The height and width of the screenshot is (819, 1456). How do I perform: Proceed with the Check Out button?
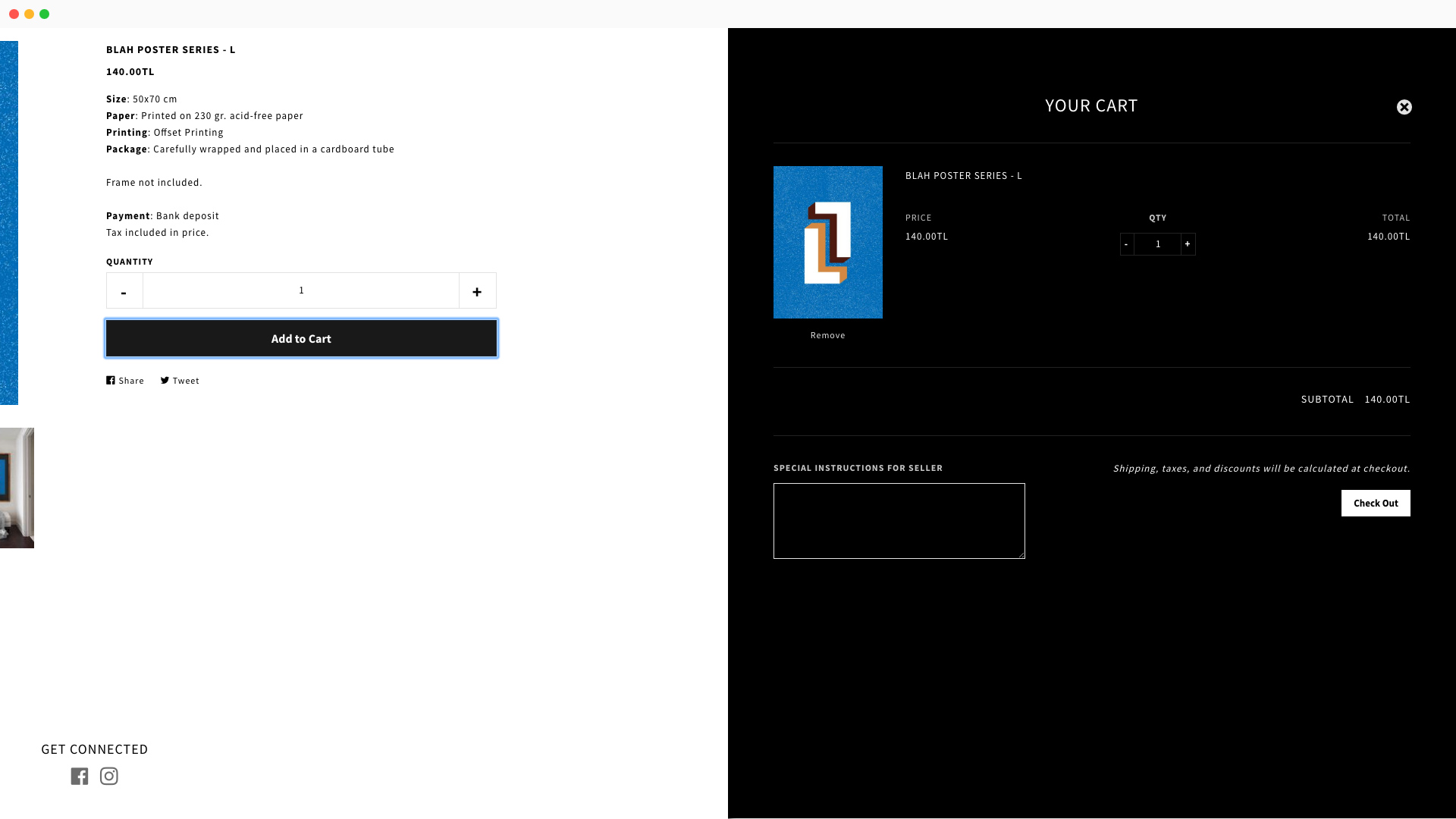pos(1375,504)
